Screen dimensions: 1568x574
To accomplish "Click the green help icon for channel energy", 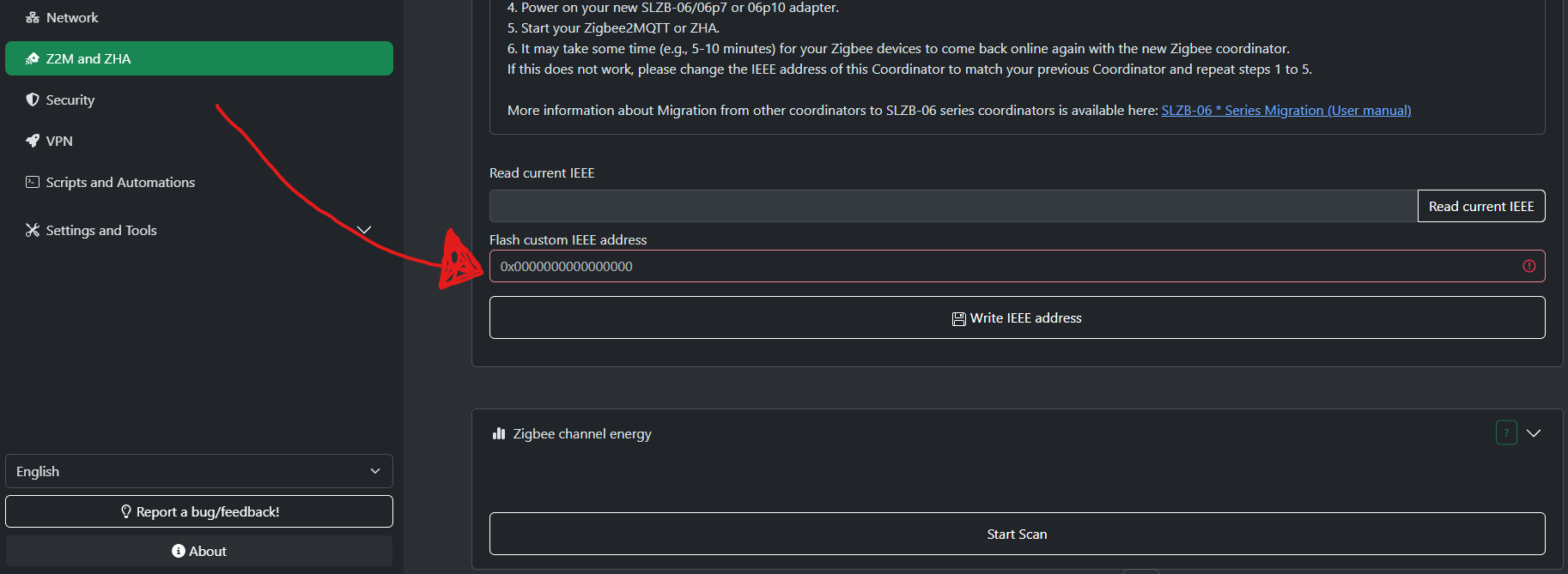I will 1506,432.
